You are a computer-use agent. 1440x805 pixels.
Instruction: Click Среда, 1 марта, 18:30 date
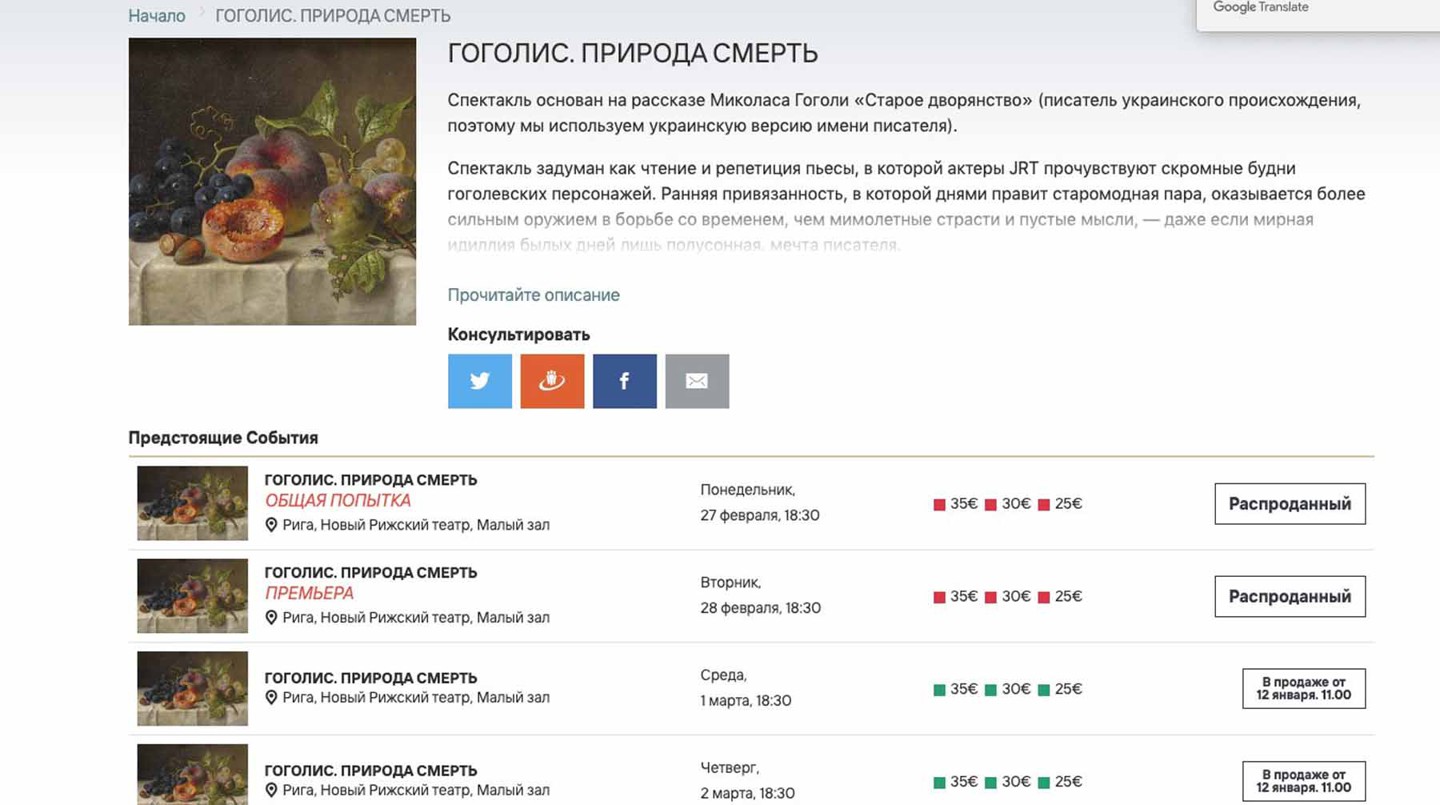(x=746, y=688)
